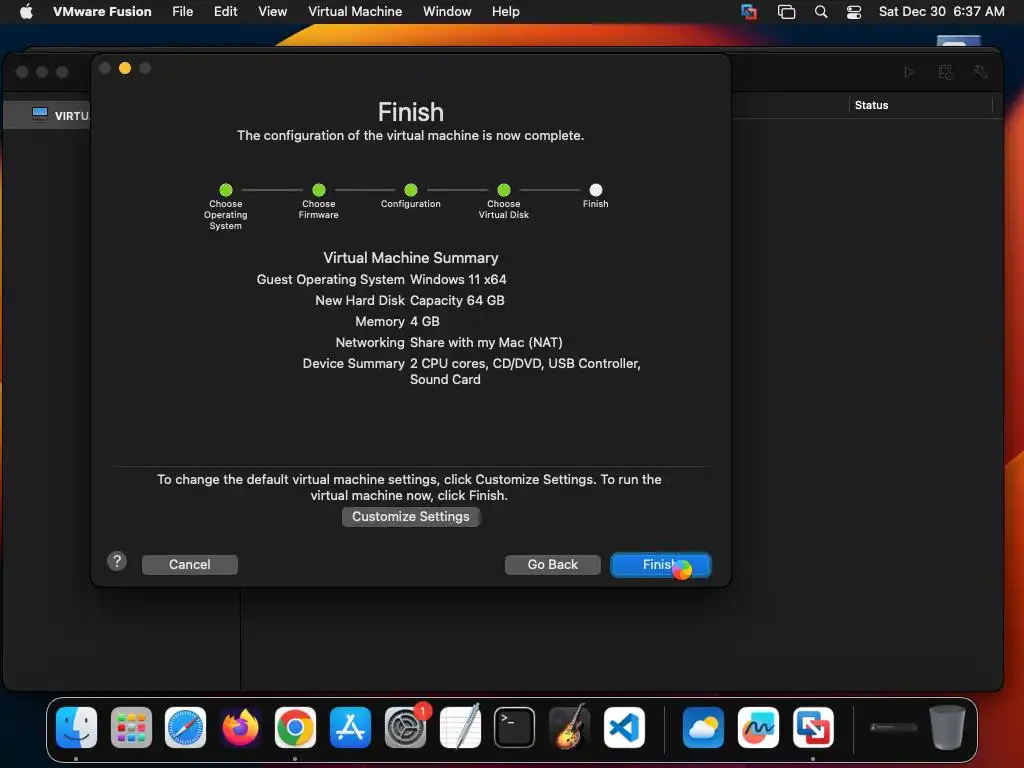Open the Finder in the Dock
The height and width of the screenshot is (768, 1024).
coord(76,727)
